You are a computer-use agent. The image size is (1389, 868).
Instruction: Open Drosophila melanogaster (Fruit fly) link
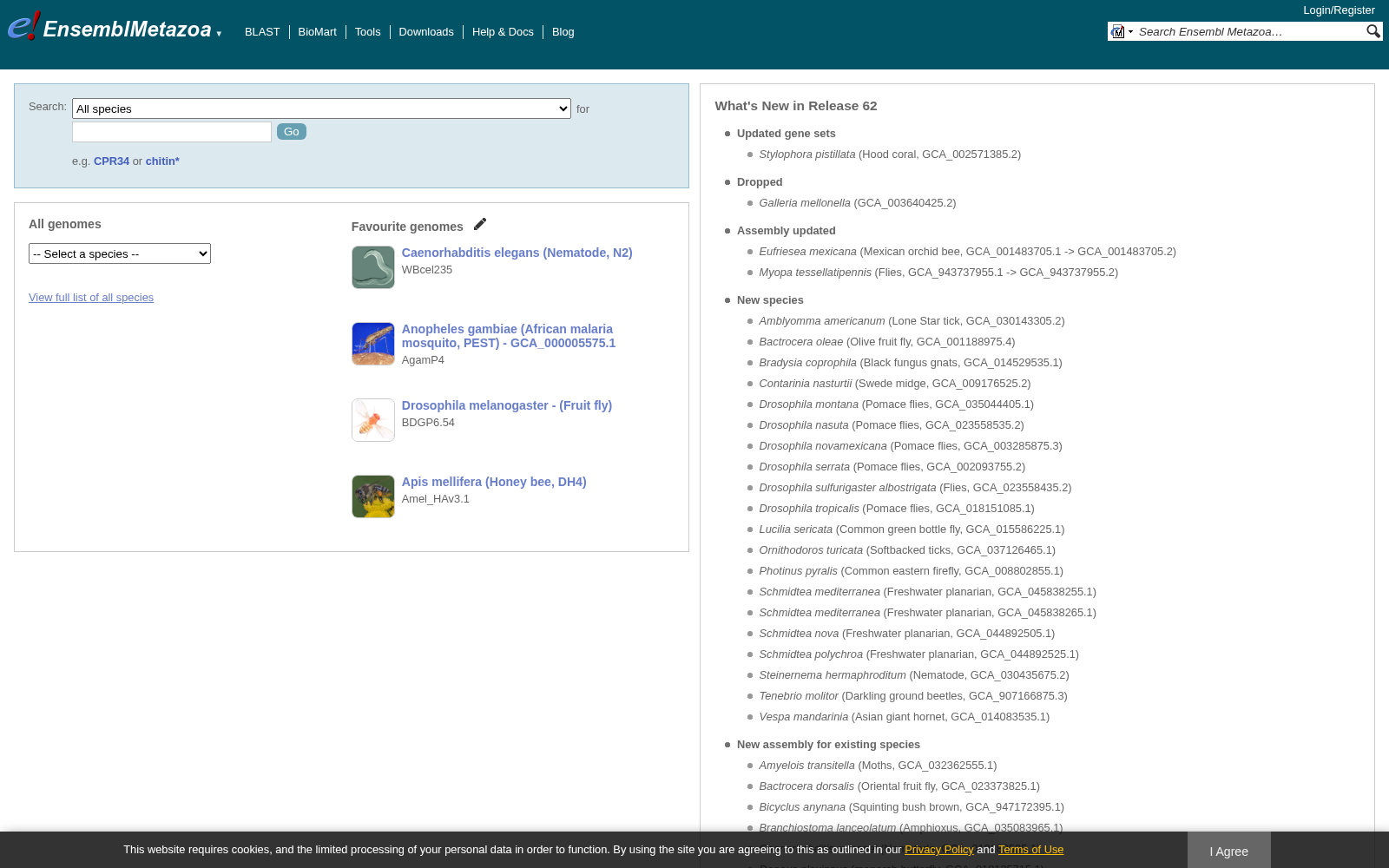point(507,405)
